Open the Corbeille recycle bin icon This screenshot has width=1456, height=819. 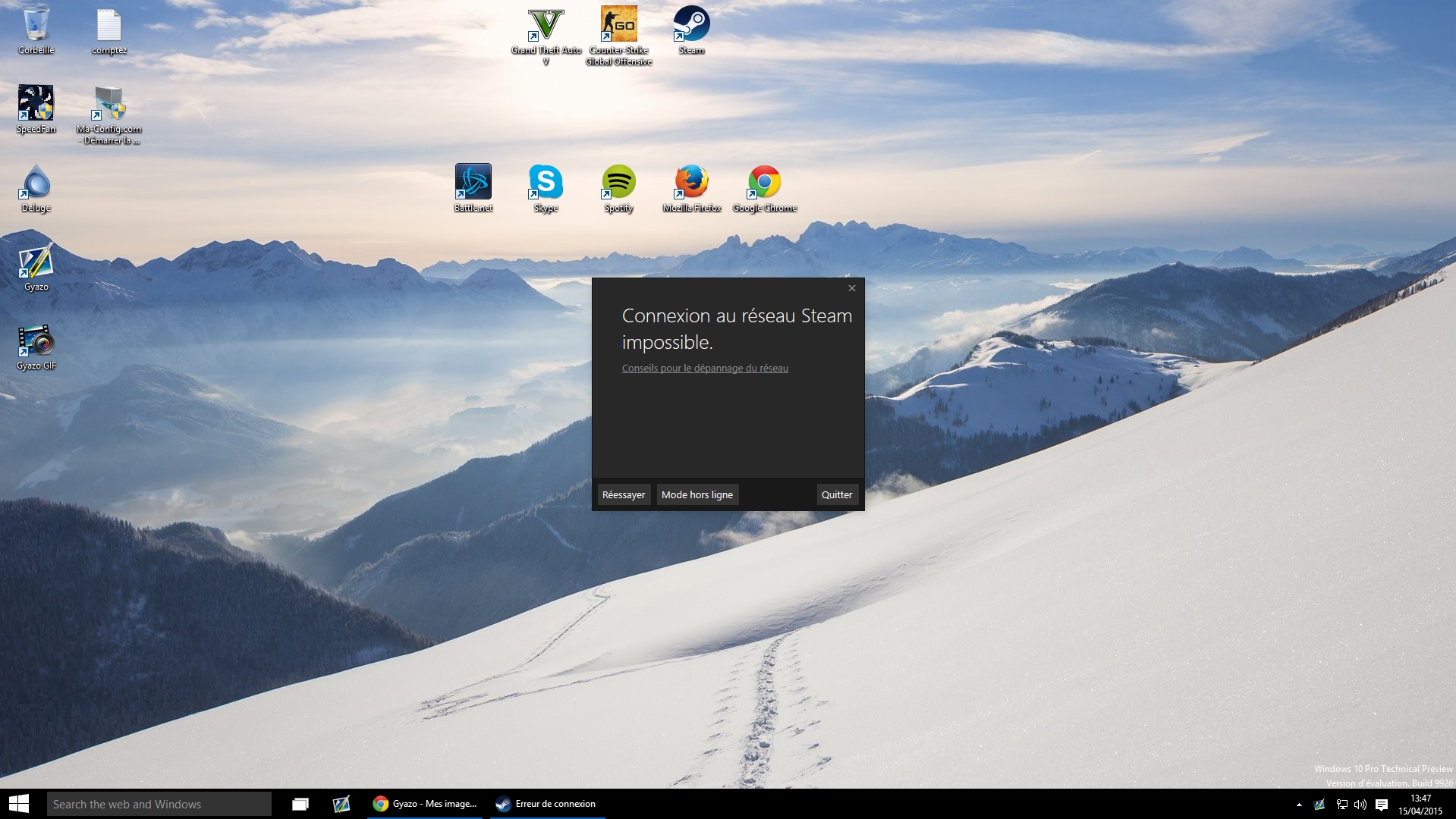click(x=36, y=30)
